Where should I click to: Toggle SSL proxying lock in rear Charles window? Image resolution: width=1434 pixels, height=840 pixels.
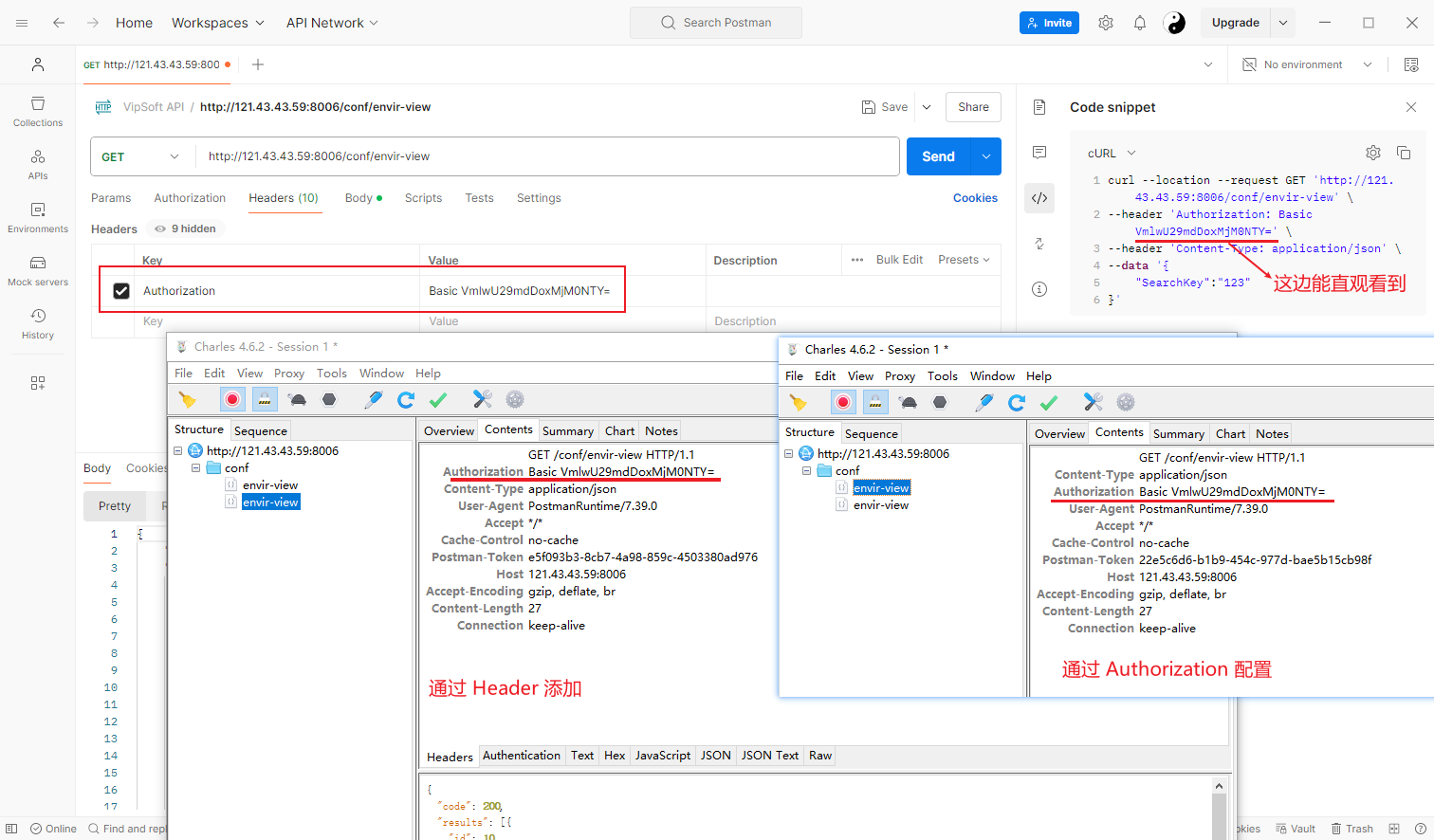click(265, 399)
